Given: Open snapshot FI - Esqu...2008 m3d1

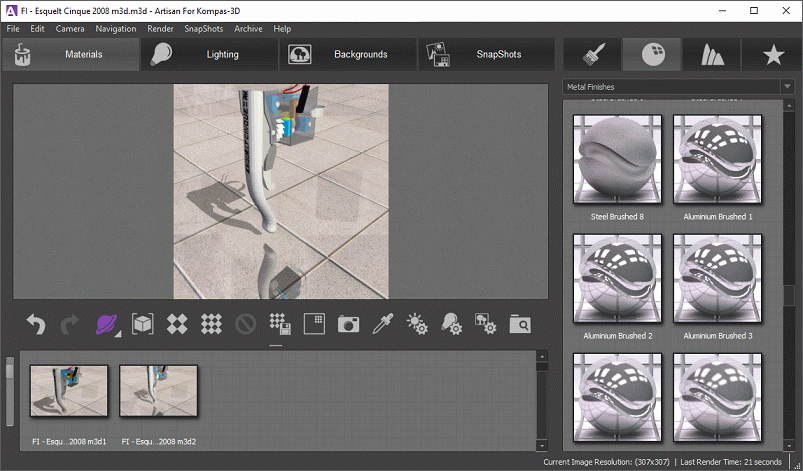Looking at the screenshot, I should click(x=69, y=390).
